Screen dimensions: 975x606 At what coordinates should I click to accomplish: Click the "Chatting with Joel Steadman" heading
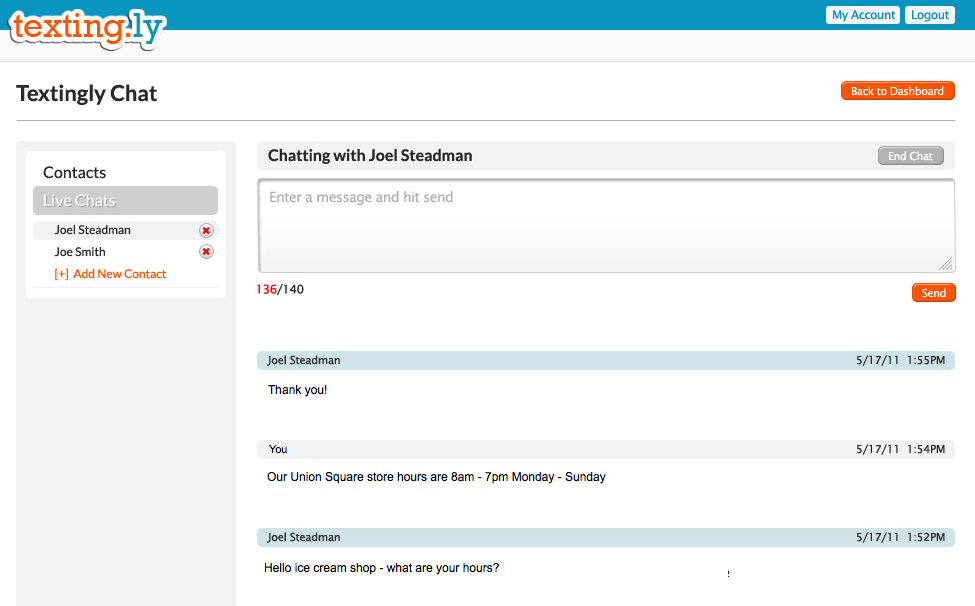point(370,155)
